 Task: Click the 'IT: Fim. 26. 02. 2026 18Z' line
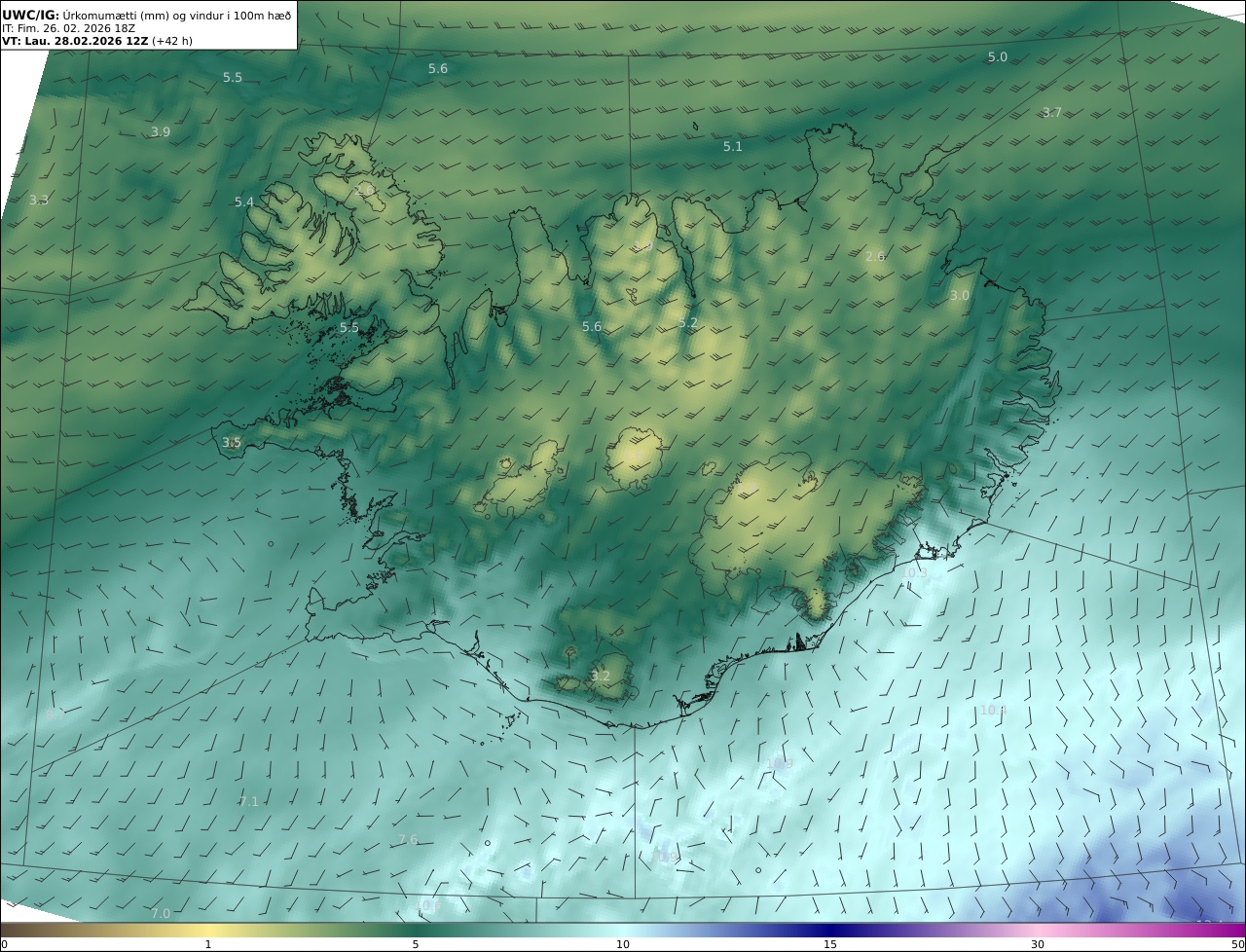[x=68, y=28]
